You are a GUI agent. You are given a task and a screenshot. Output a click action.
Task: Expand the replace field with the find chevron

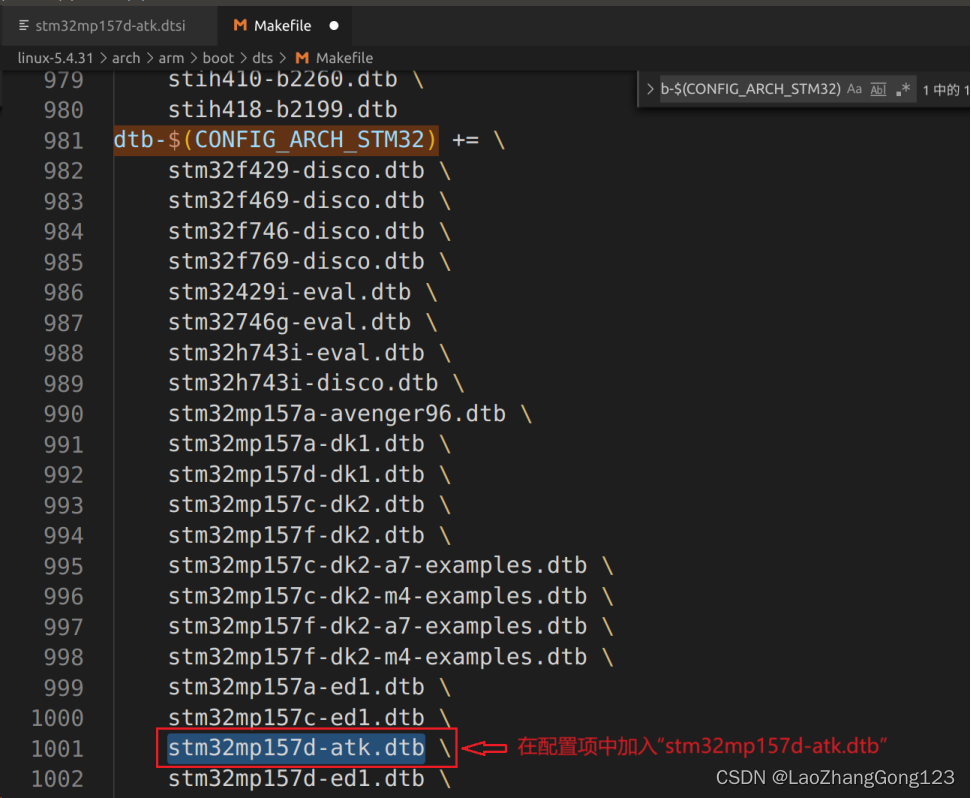coord(649,89)
